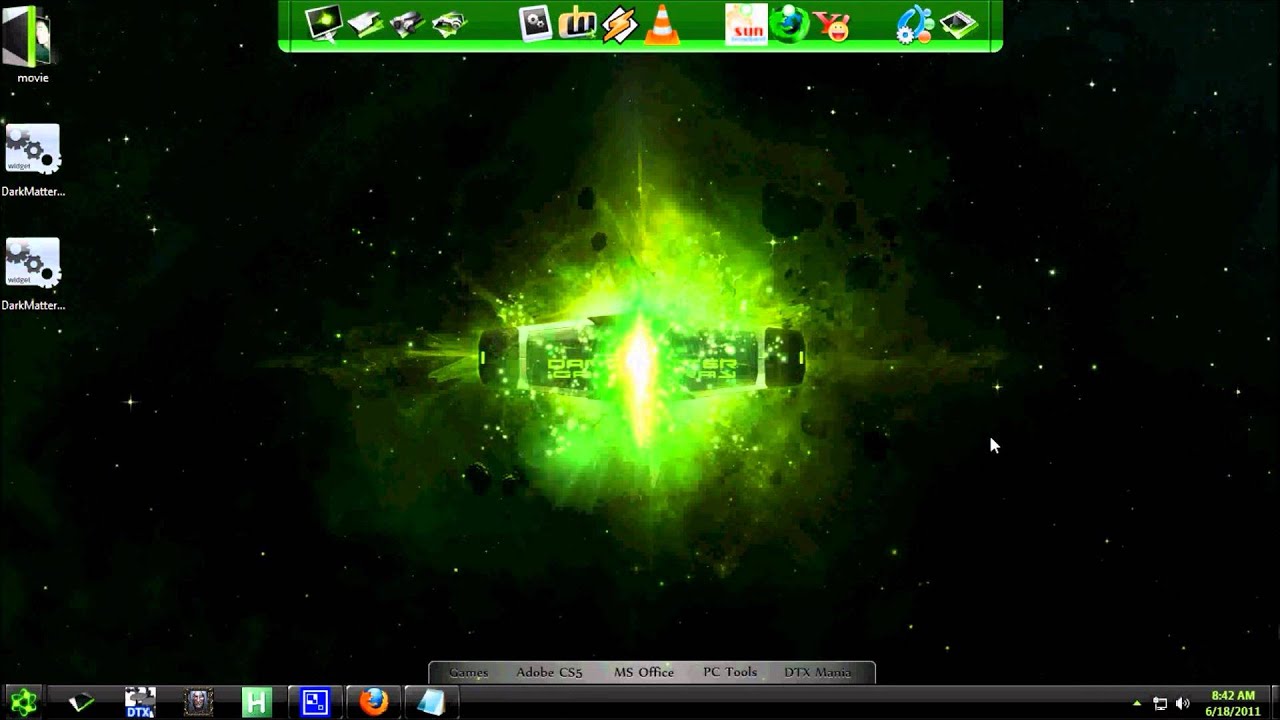The width and height of the screenshot is (1280, 720).
Task: Open the video camera folder icon in dock
Action: pos(408,24)
